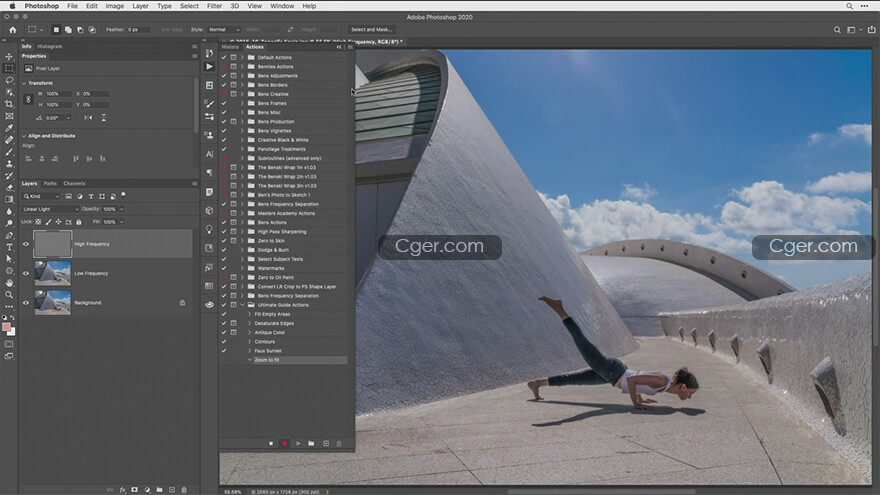Select the Type tool in toolbar
The height and width of the screenshot is (495, 880).
pos(9,247)
